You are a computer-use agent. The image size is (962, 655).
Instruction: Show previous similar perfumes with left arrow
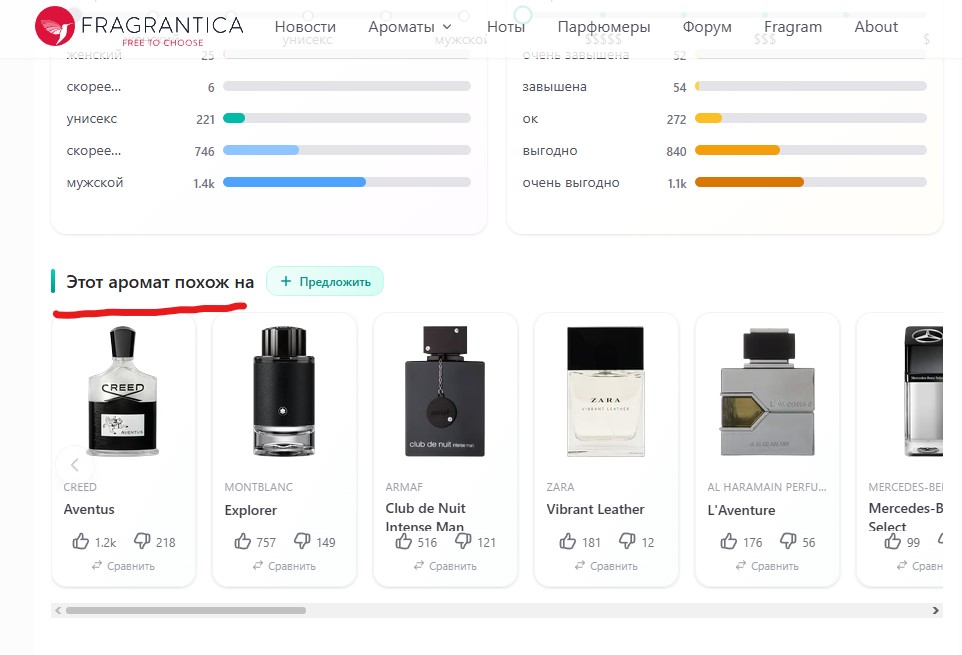75,465
